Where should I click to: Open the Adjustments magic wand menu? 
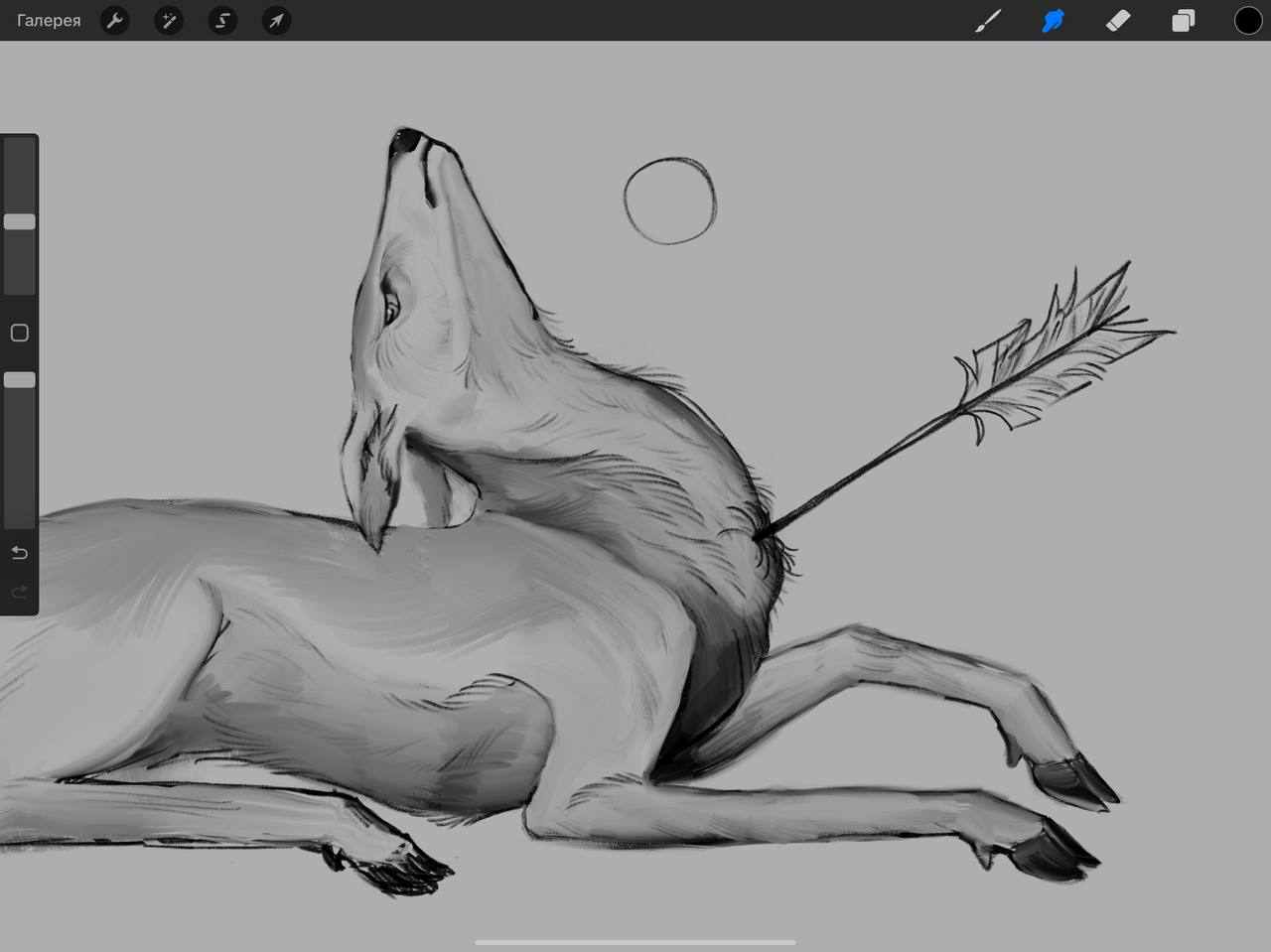169,21
